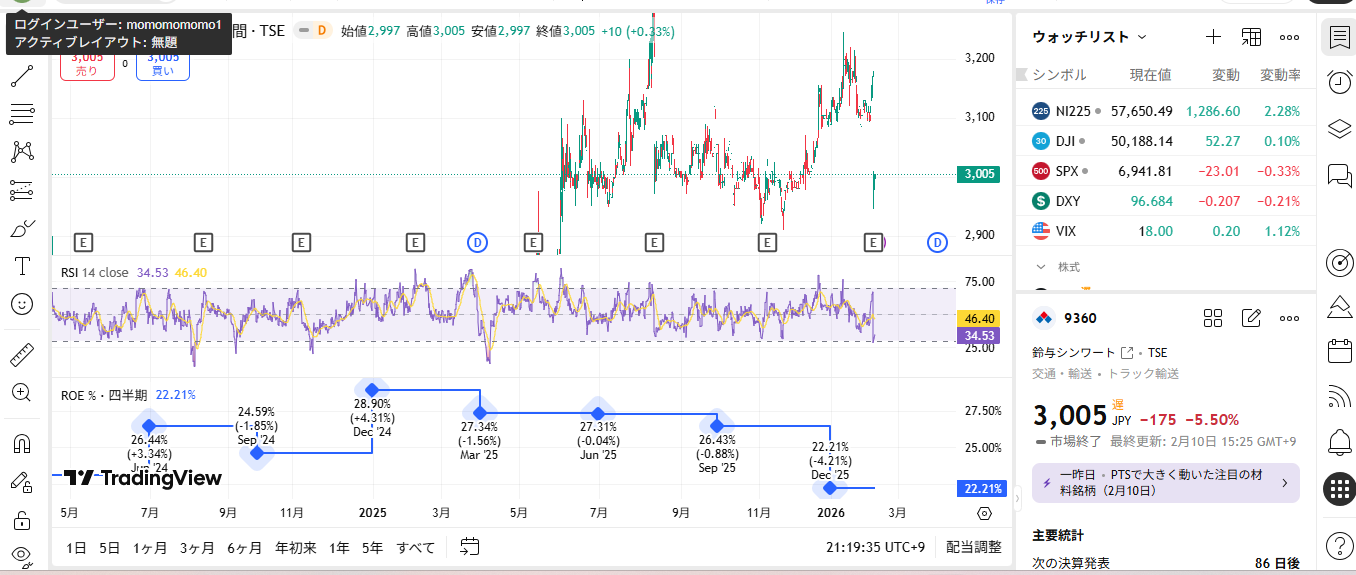Viewport: 1356px width, 575px height.
Task: Select the 3ヶ月 time range
Action: tap(197, 547)
